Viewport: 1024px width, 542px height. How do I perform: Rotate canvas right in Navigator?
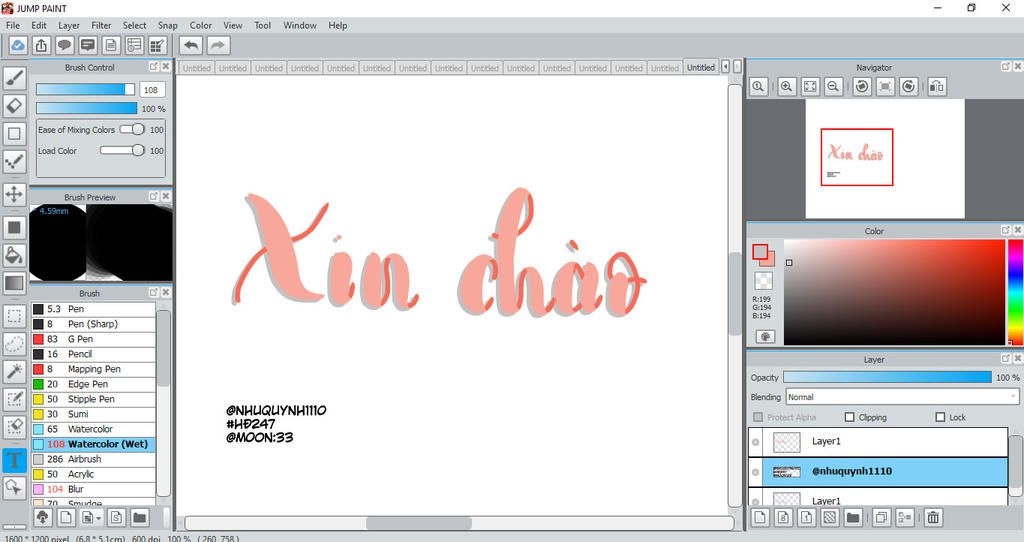pyautogui.click(x=908, y=86)
